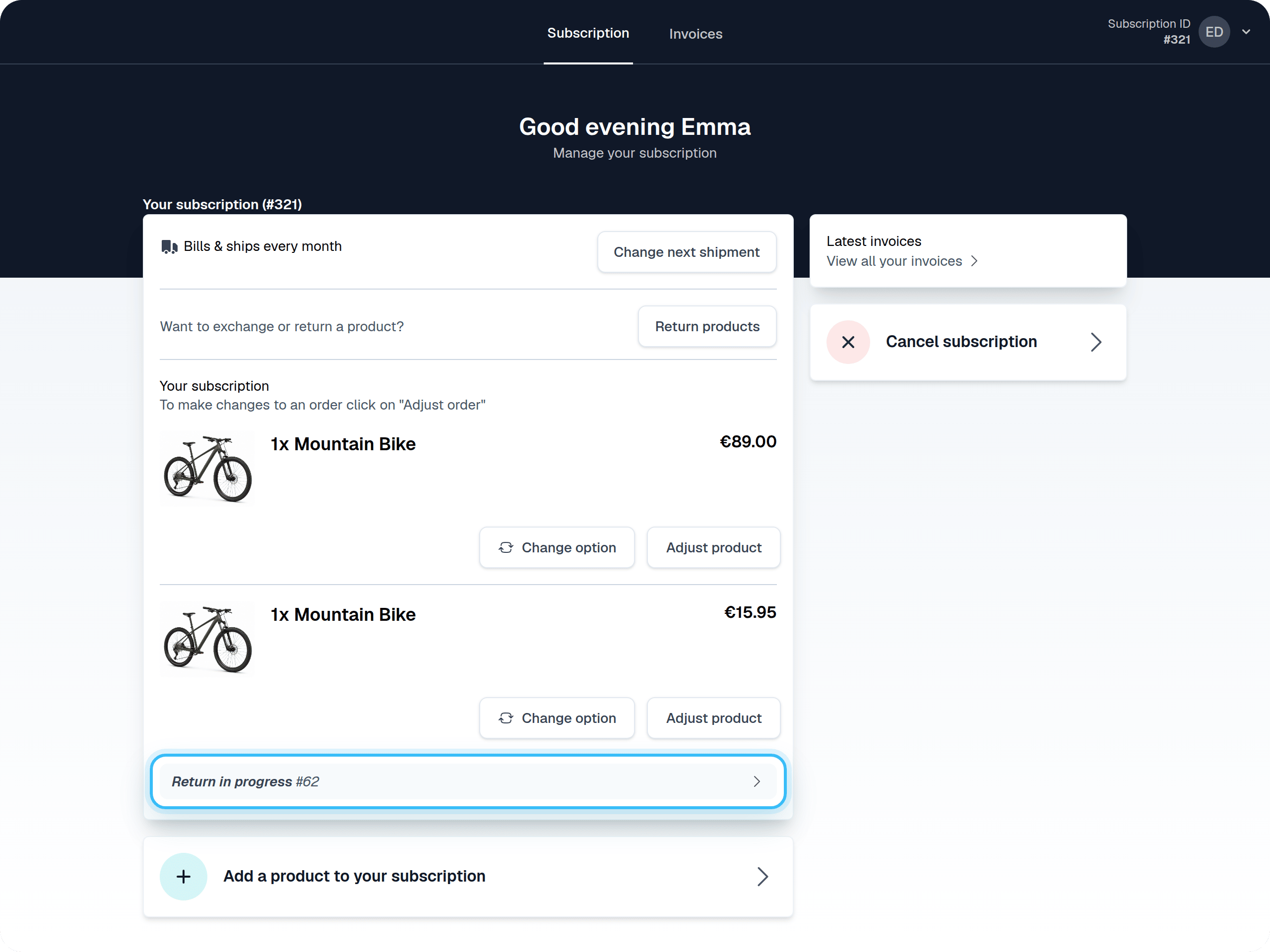This screenshot has height=952, width=1270.
Task: Expand the Cancel subscription chevron
Action: tap(1096, 342)
